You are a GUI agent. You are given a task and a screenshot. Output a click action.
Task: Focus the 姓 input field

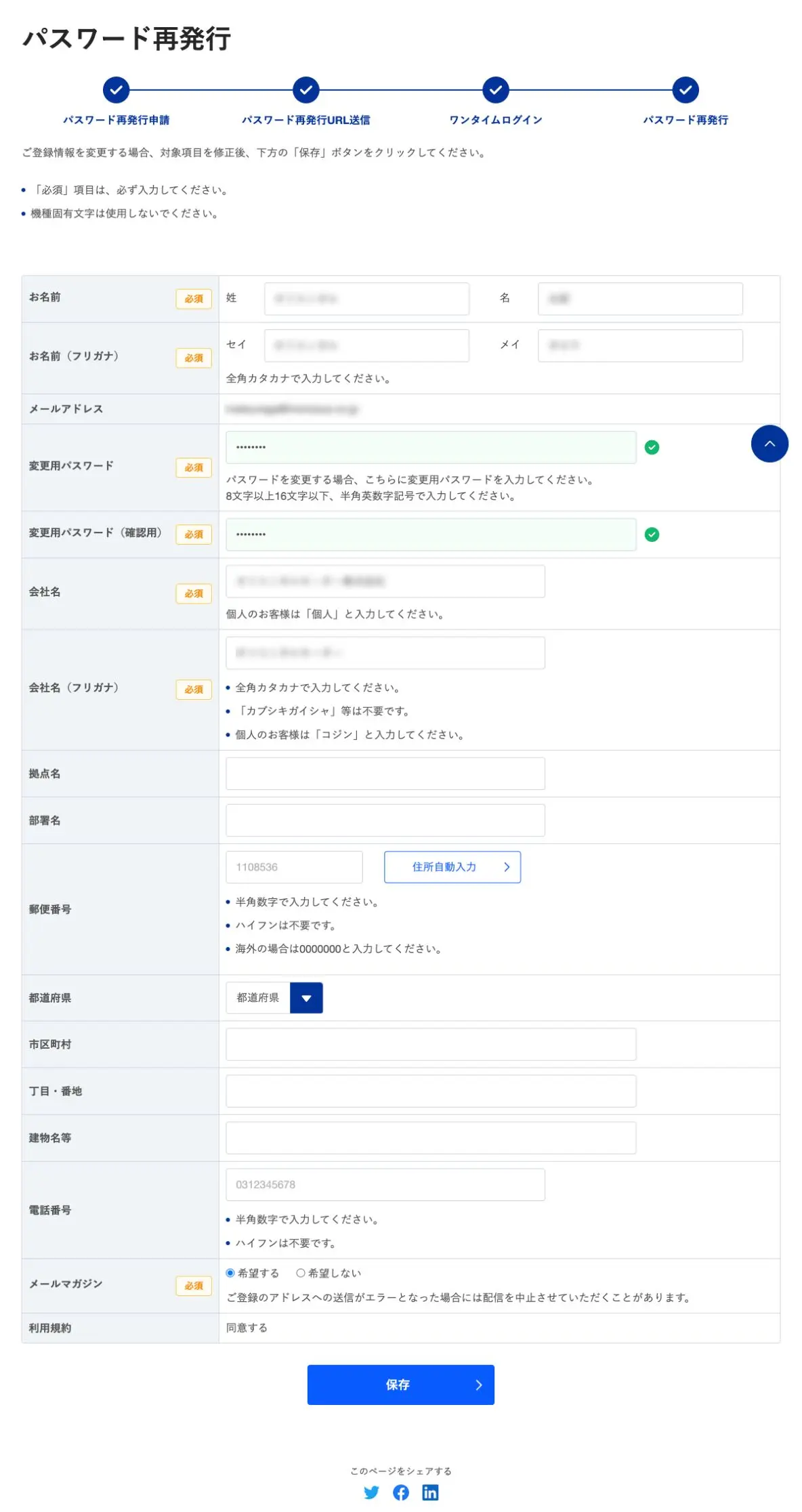click(366, 299)
